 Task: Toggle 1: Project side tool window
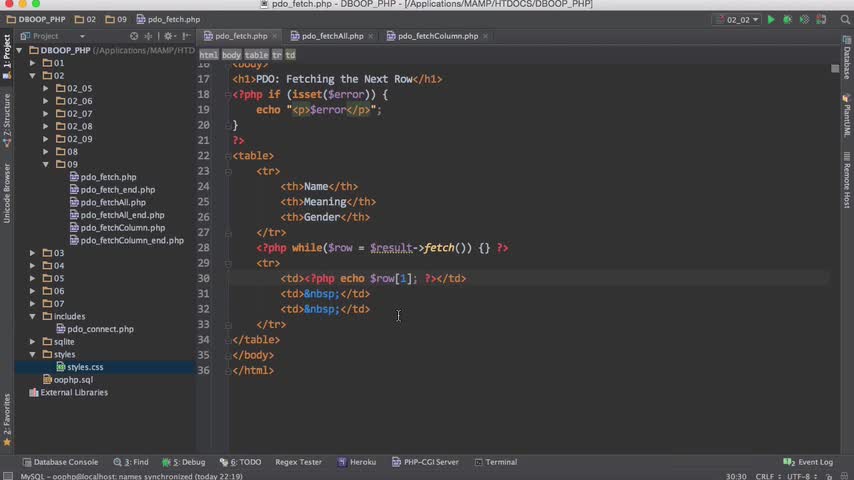(x=7, y=57)
